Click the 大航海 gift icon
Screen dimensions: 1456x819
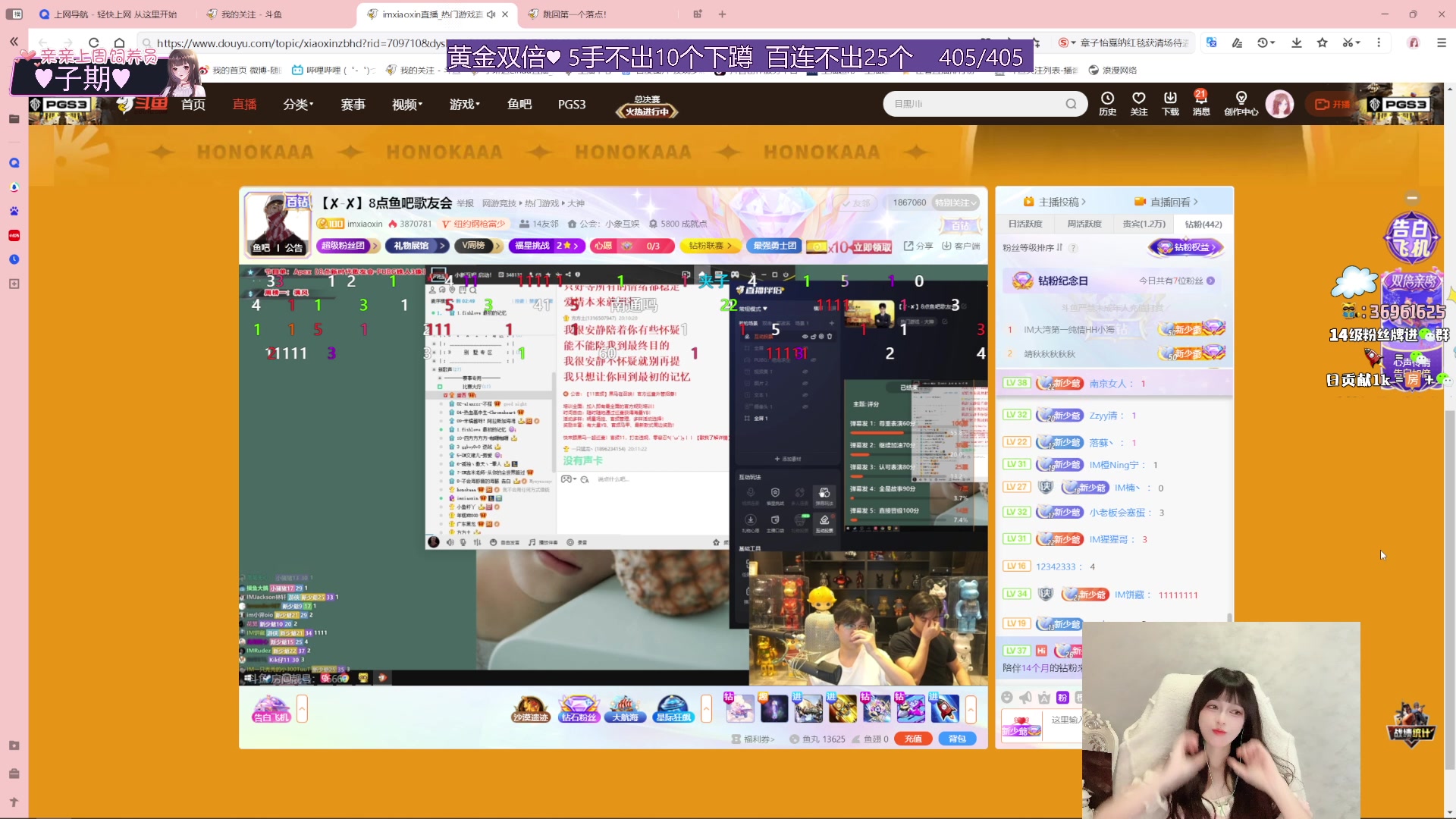tap(626, 709)
